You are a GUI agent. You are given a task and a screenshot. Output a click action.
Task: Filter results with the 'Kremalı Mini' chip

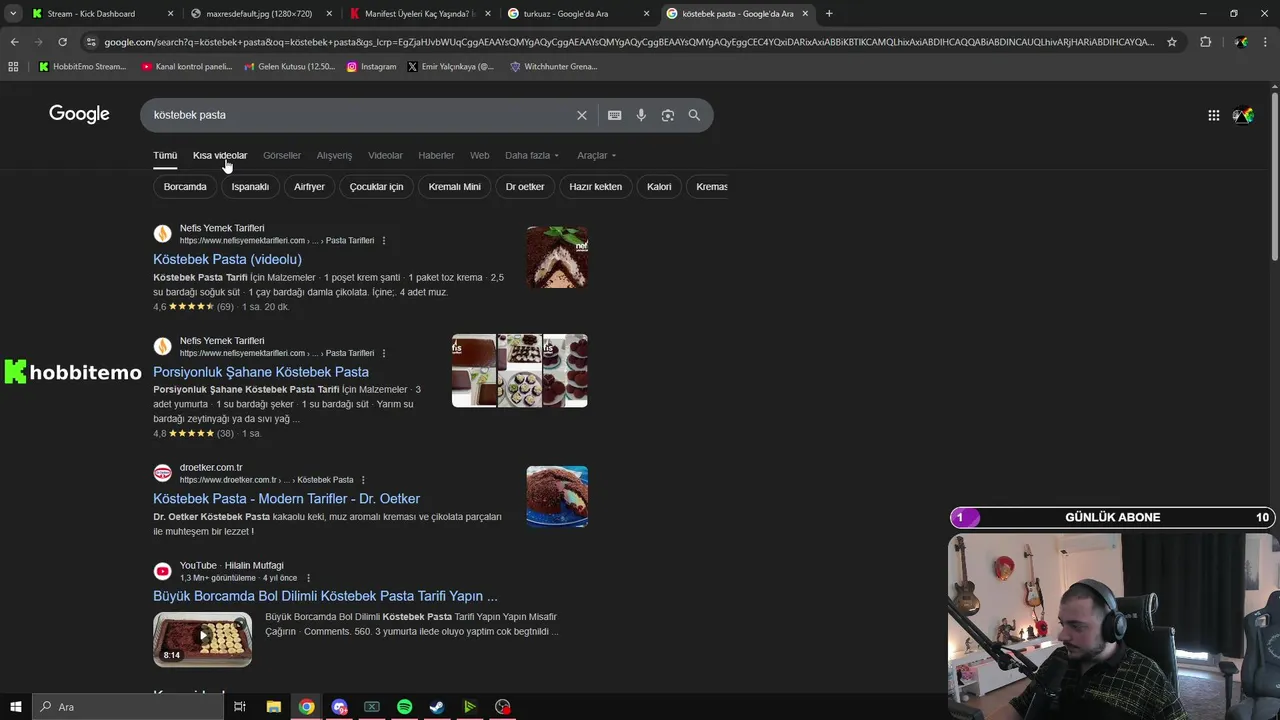454,187
